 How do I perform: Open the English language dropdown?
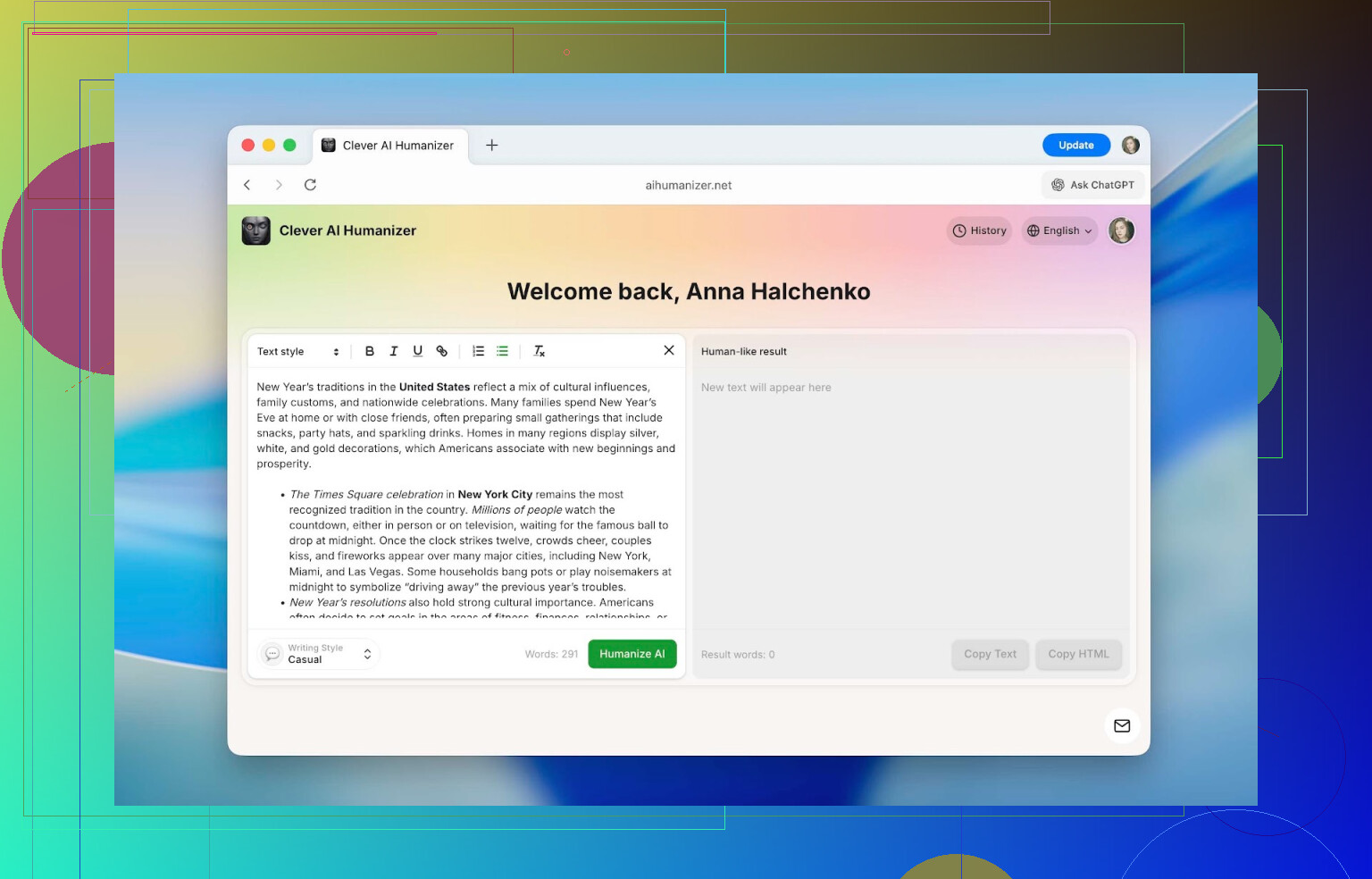point(1059,230)
